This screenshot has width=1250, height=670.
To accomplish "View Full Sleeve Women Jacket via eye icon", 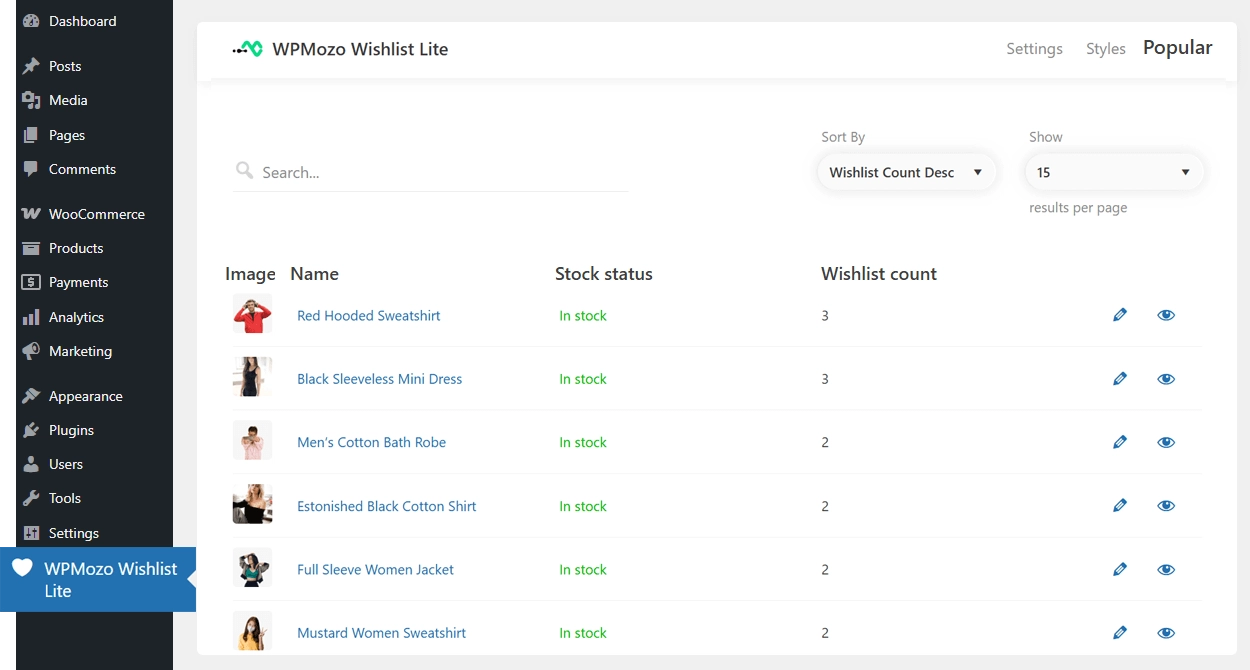I will (1166, 569).
